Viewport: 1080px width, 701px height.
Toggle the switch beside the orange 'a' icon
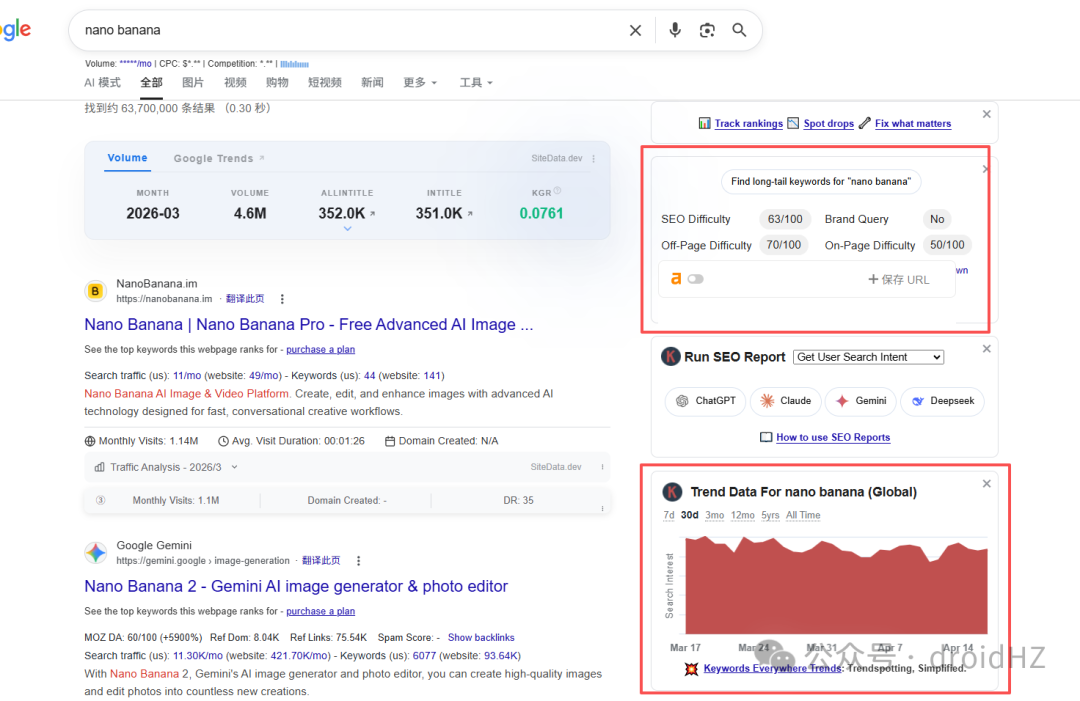coord(696,279)
